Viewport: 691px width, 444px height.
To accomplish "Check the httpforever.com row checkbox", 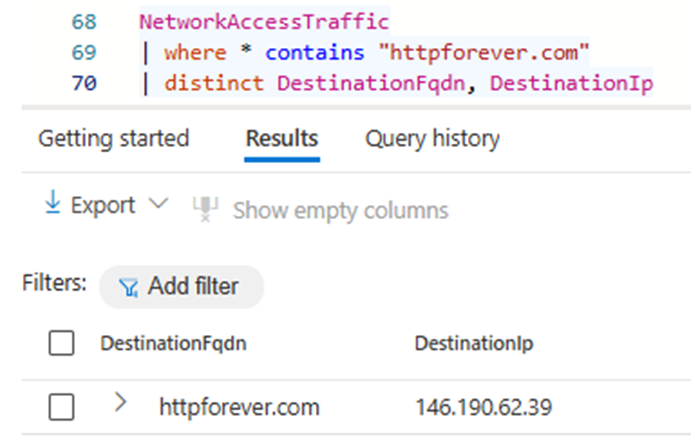I will tap(62, 407).
